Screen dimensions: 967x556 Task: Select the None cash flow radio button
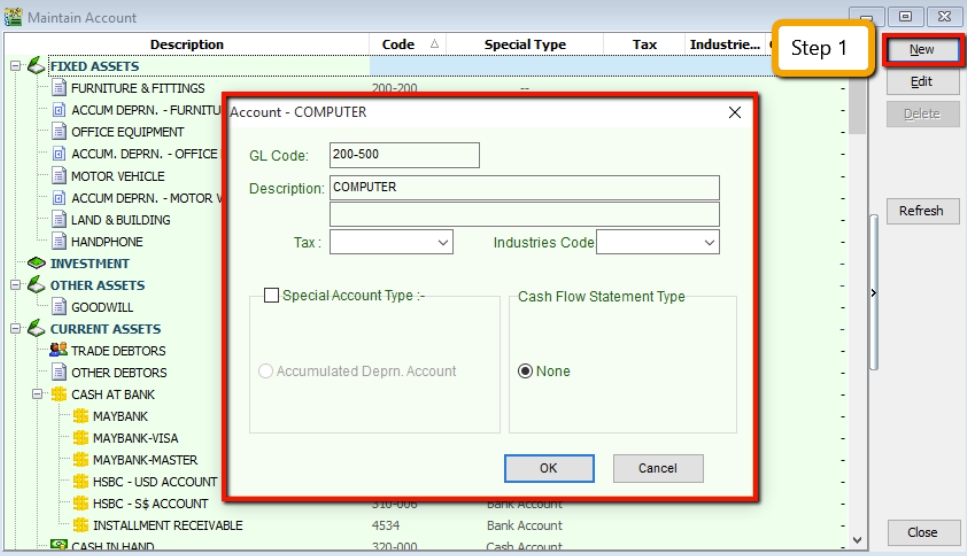click(525, 371)
